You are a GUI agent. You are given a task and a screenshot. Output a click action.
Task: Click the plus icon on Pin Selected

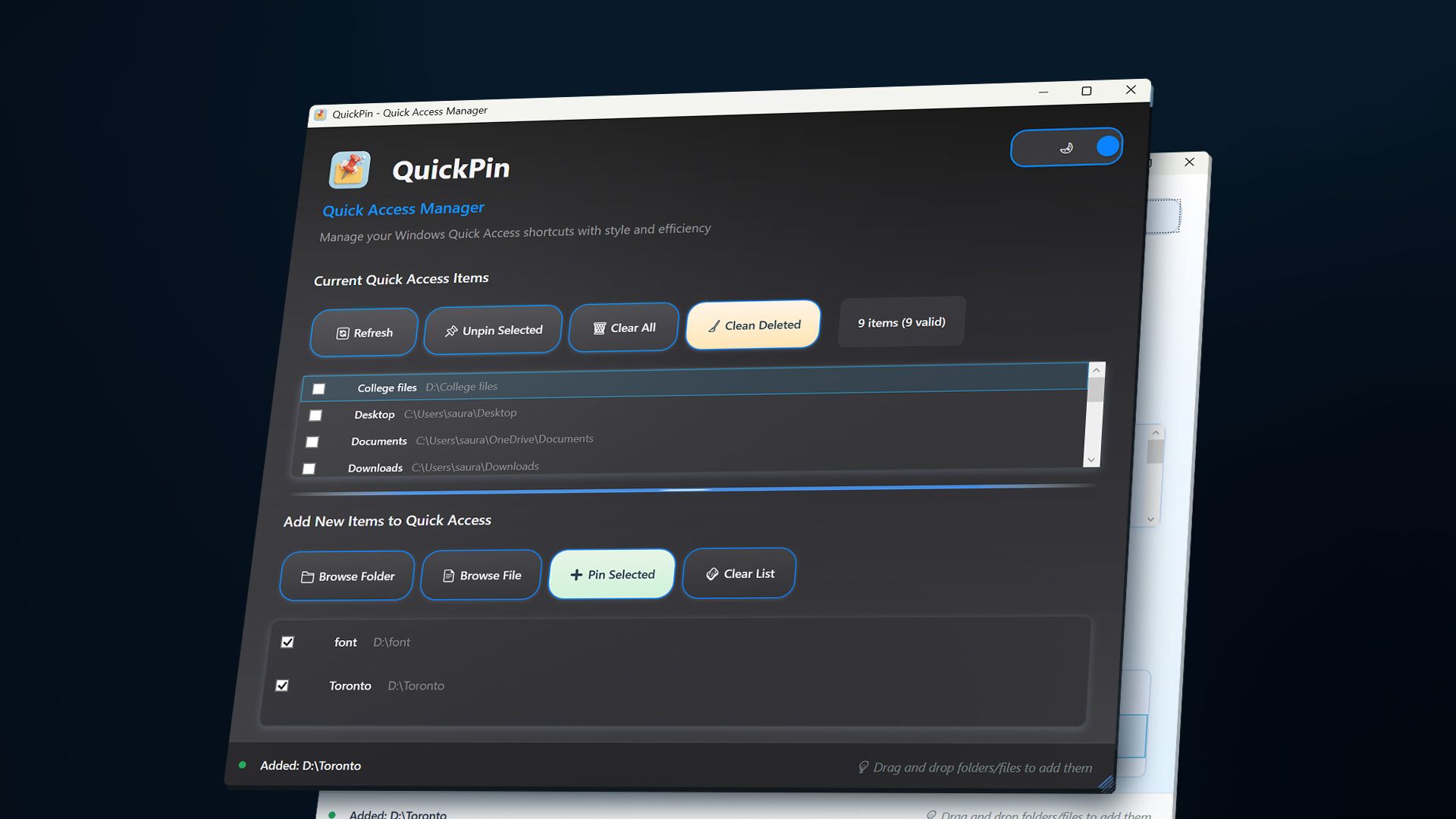point(576,575)
